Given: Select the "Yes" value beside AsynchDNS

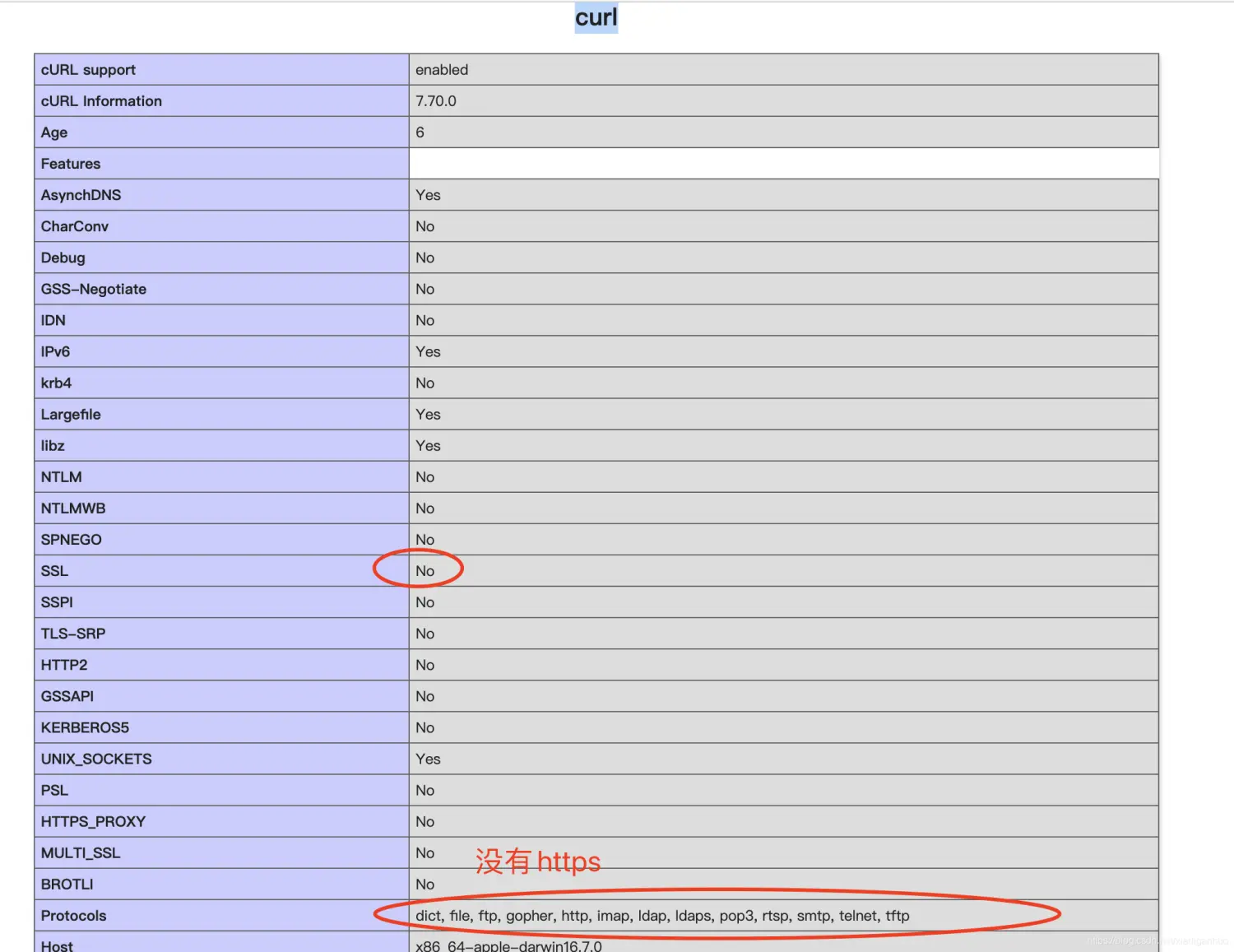Looking at the screenshot, I should [x=428, y=195].
